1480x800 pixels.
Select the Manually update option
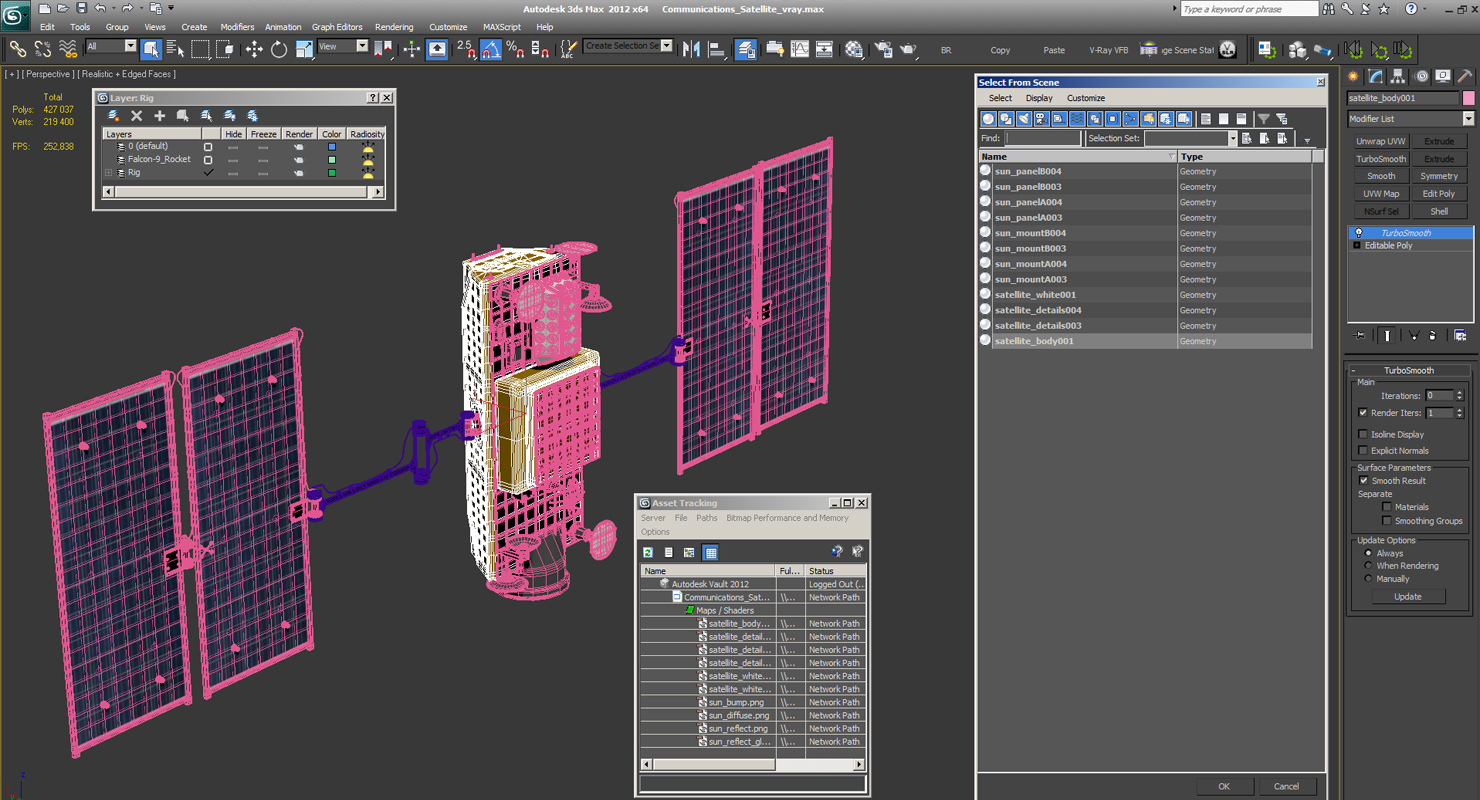point(1368,579)
